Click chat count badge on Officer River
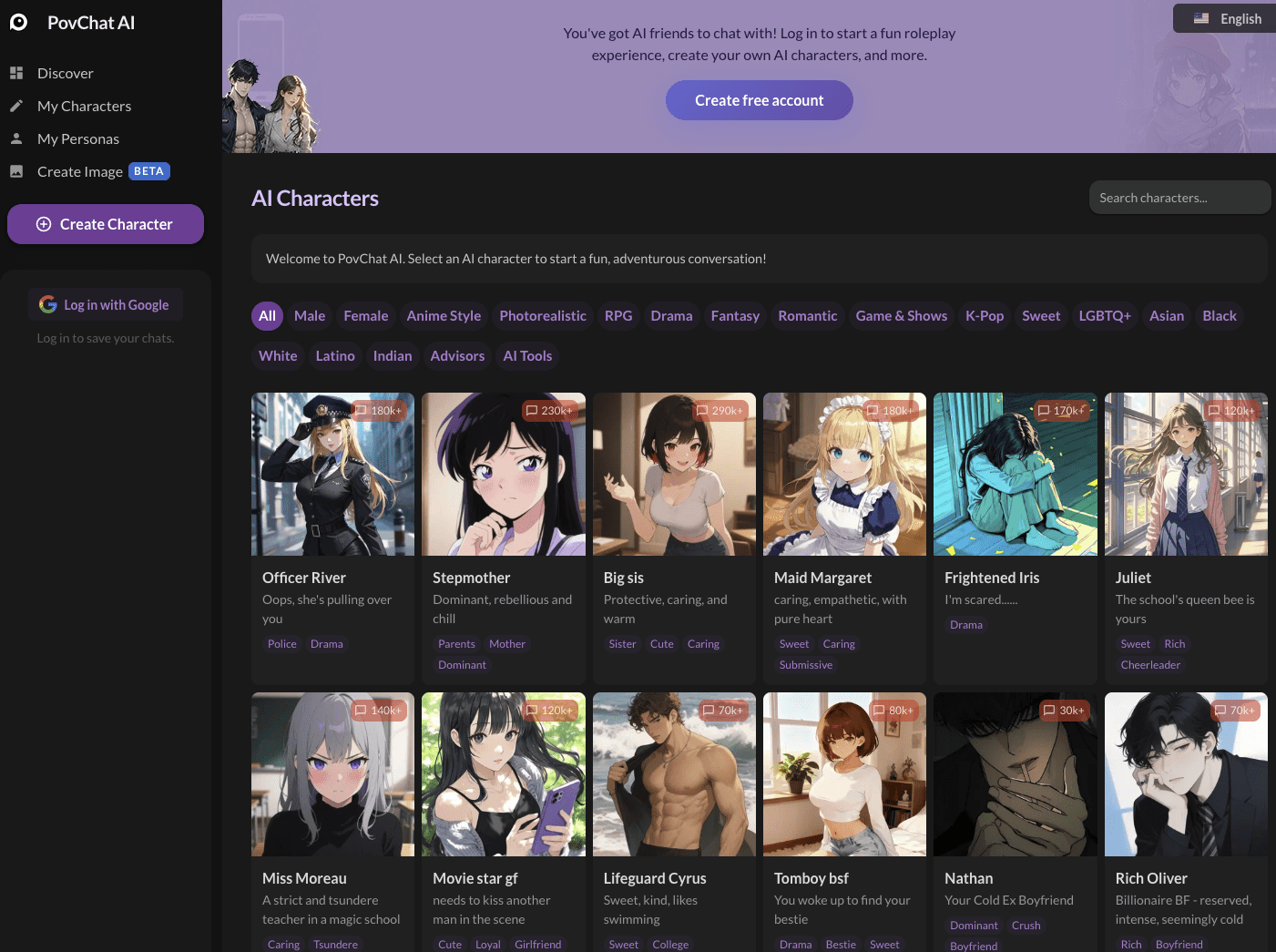 (378, 411)
